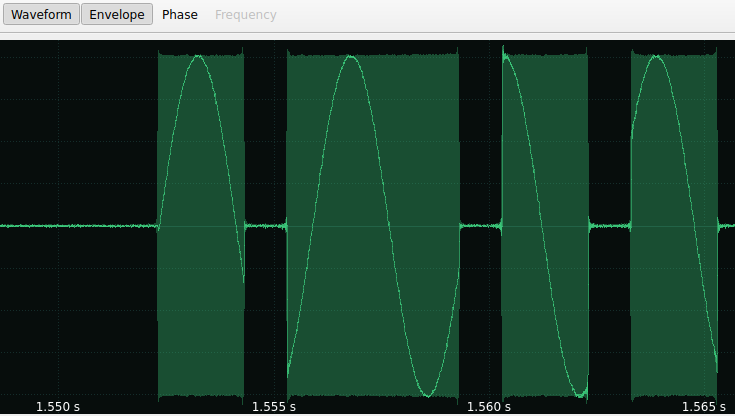The image size is (735, 416).
Task: Click the 1.550 s time label
Action: click(58, 406)
